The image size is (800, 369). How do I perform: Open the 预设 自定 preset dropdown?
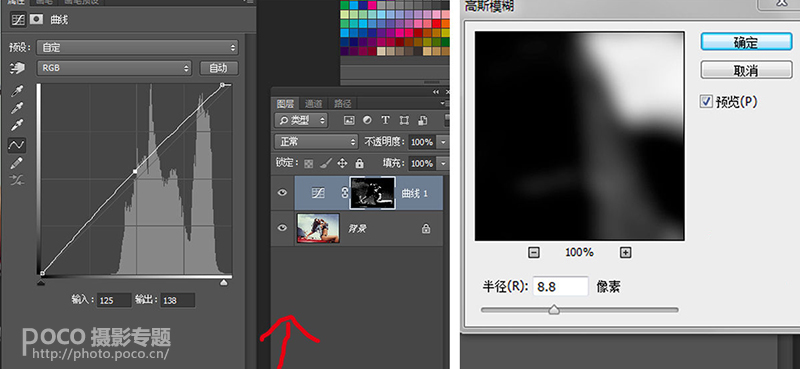(137, 47)
